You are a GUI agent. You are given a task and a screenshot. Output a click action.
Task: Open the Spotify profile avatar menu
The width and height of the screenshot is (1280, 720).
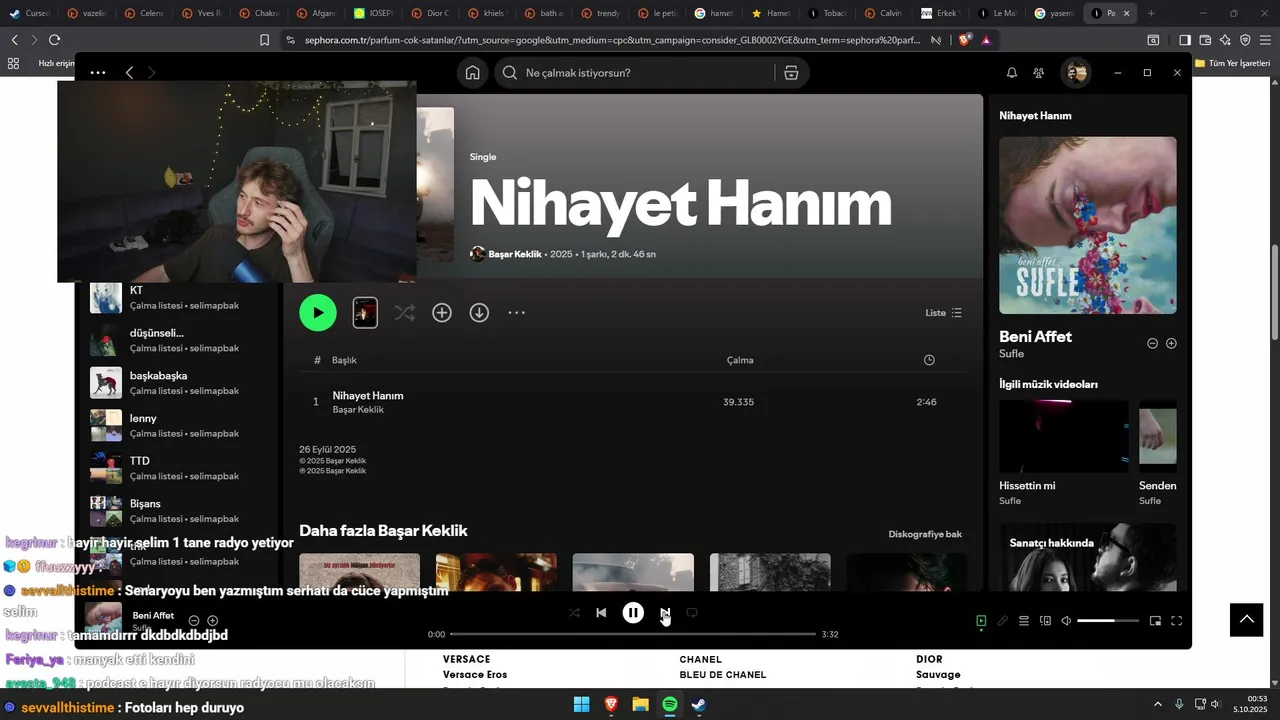tap(1076, 73)
